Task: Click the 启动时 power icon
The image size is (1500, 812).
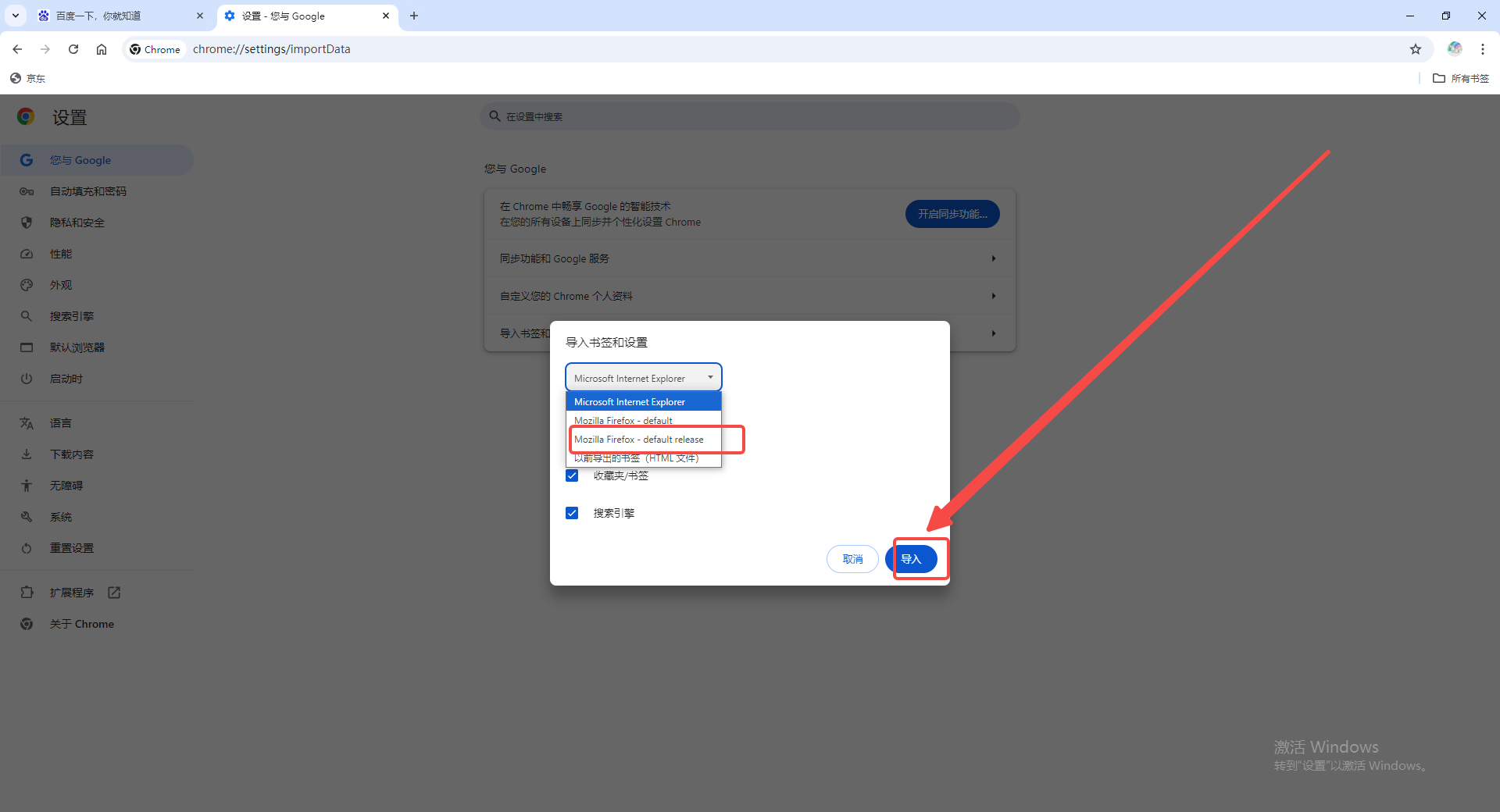Action: point(27,379)
